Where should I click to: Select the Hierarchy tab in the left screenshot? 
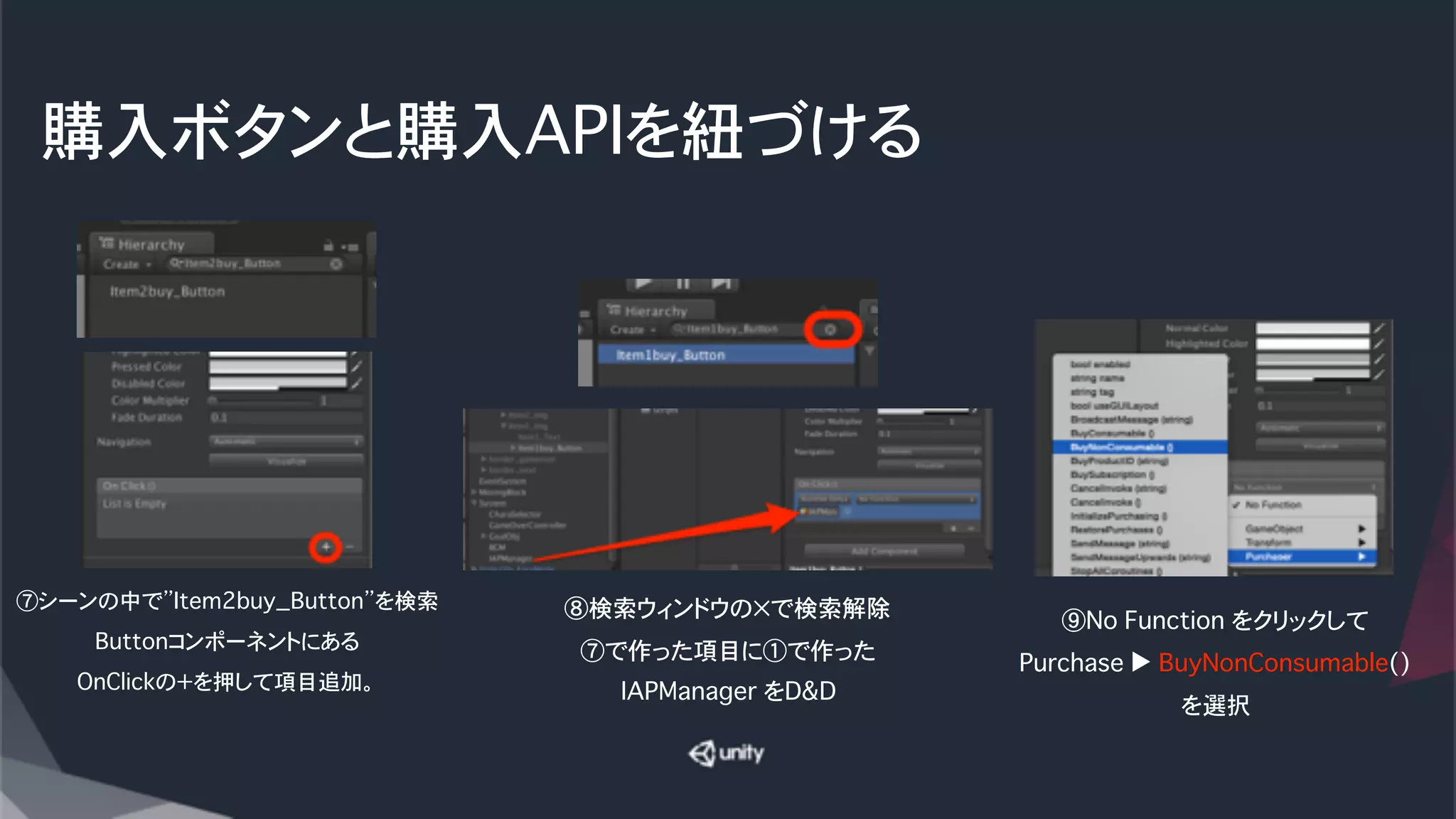point(151,245)
